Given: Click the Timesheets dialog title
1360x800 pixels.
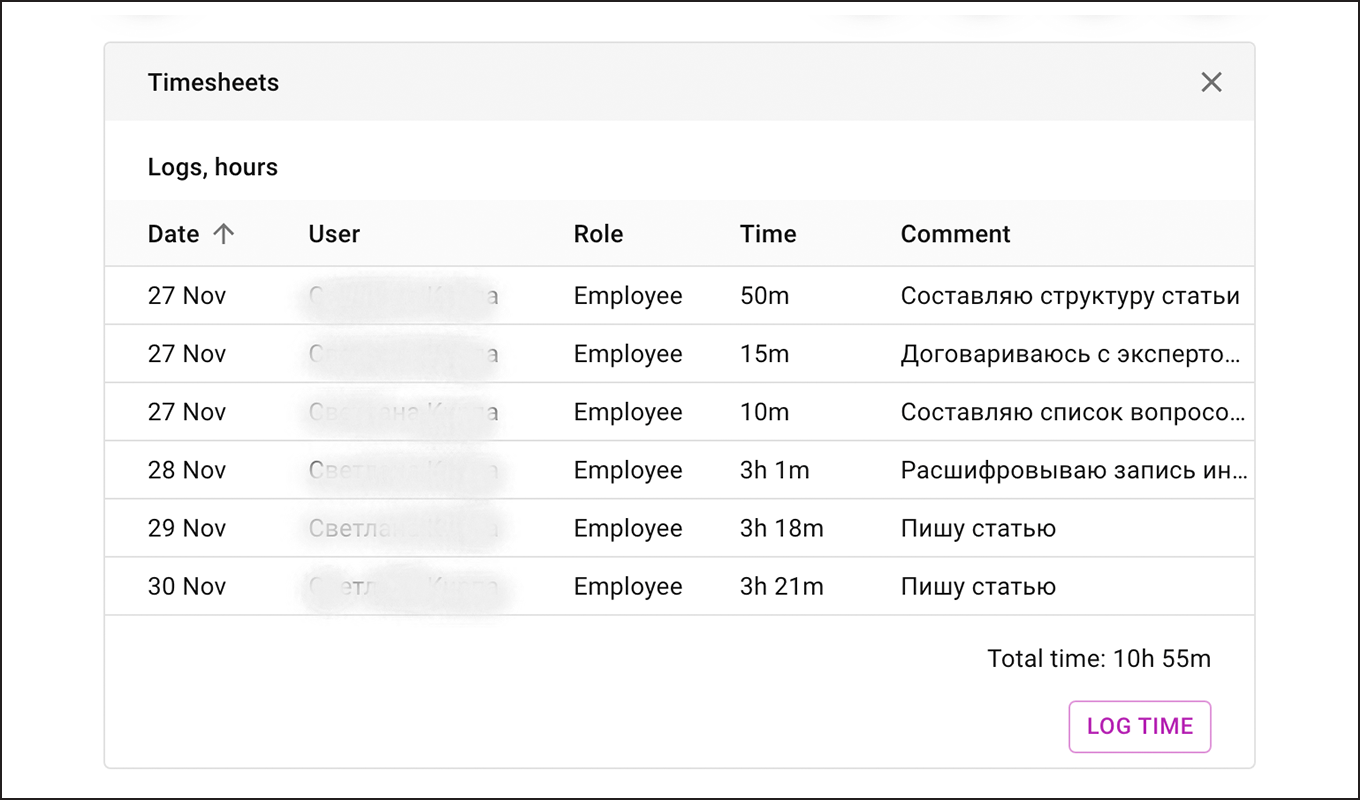Looking at the screenshot, I should click(x=213, y=82).
